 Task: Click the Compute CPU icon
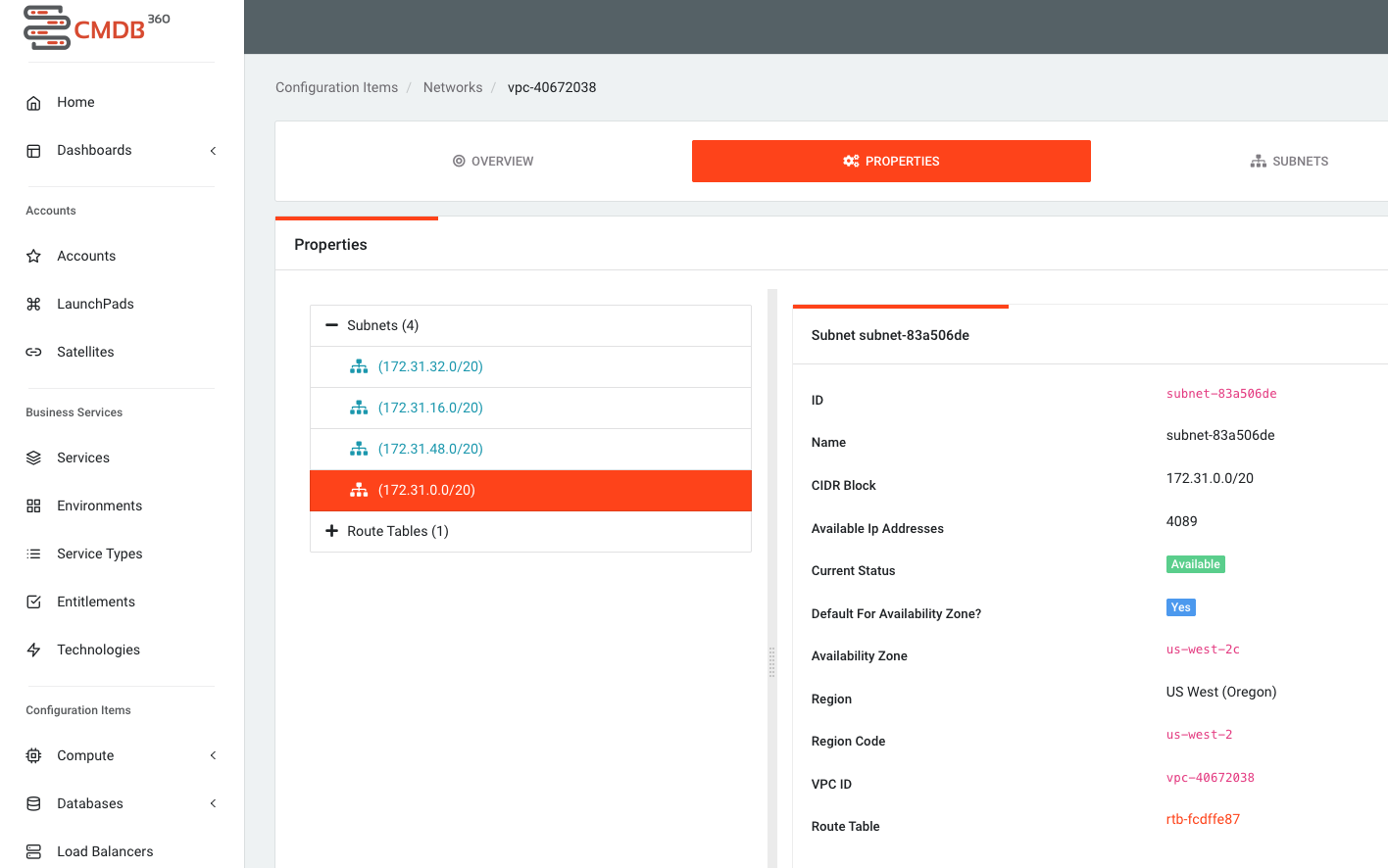[x=33, y=756]
